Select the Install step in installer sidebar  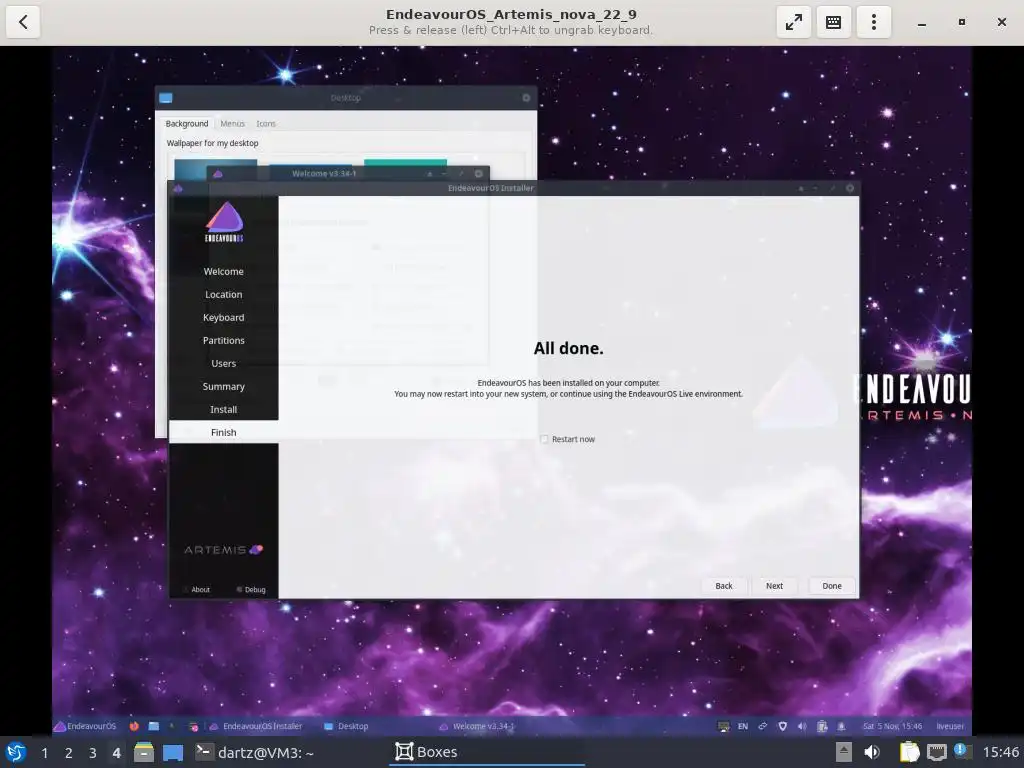223,409
